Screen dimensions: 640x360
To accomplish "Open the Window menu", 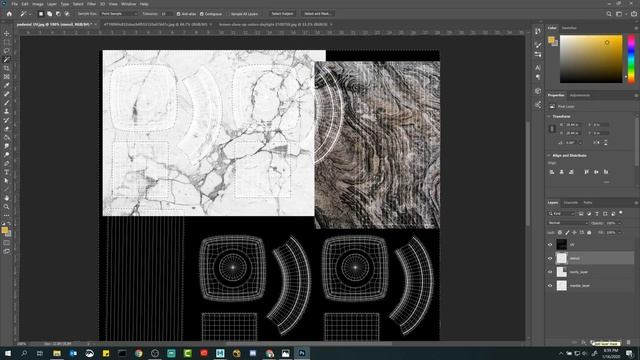I will click(x=129, y=4).
